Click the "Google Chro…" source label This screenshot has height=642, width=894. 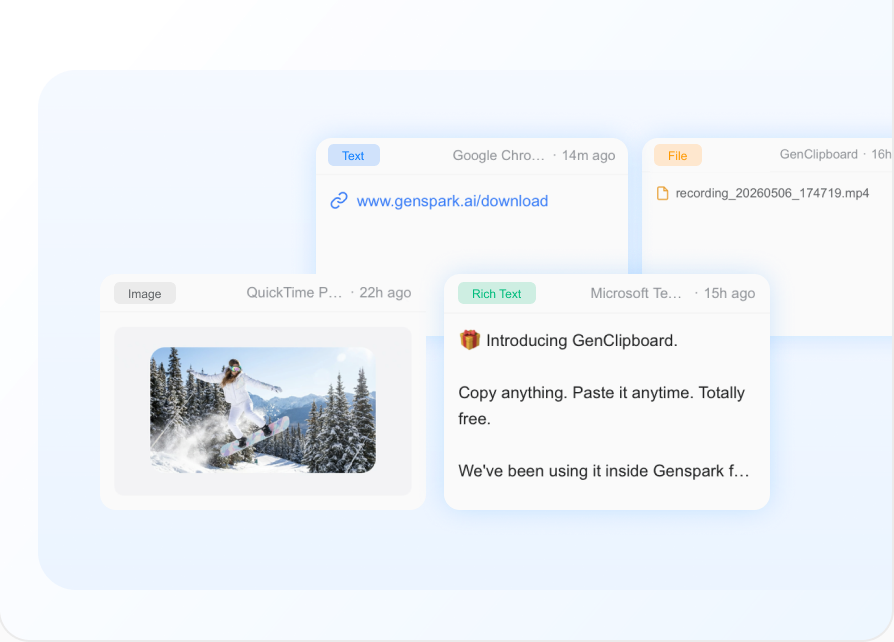pyautogui.click(x=498, y=156)
